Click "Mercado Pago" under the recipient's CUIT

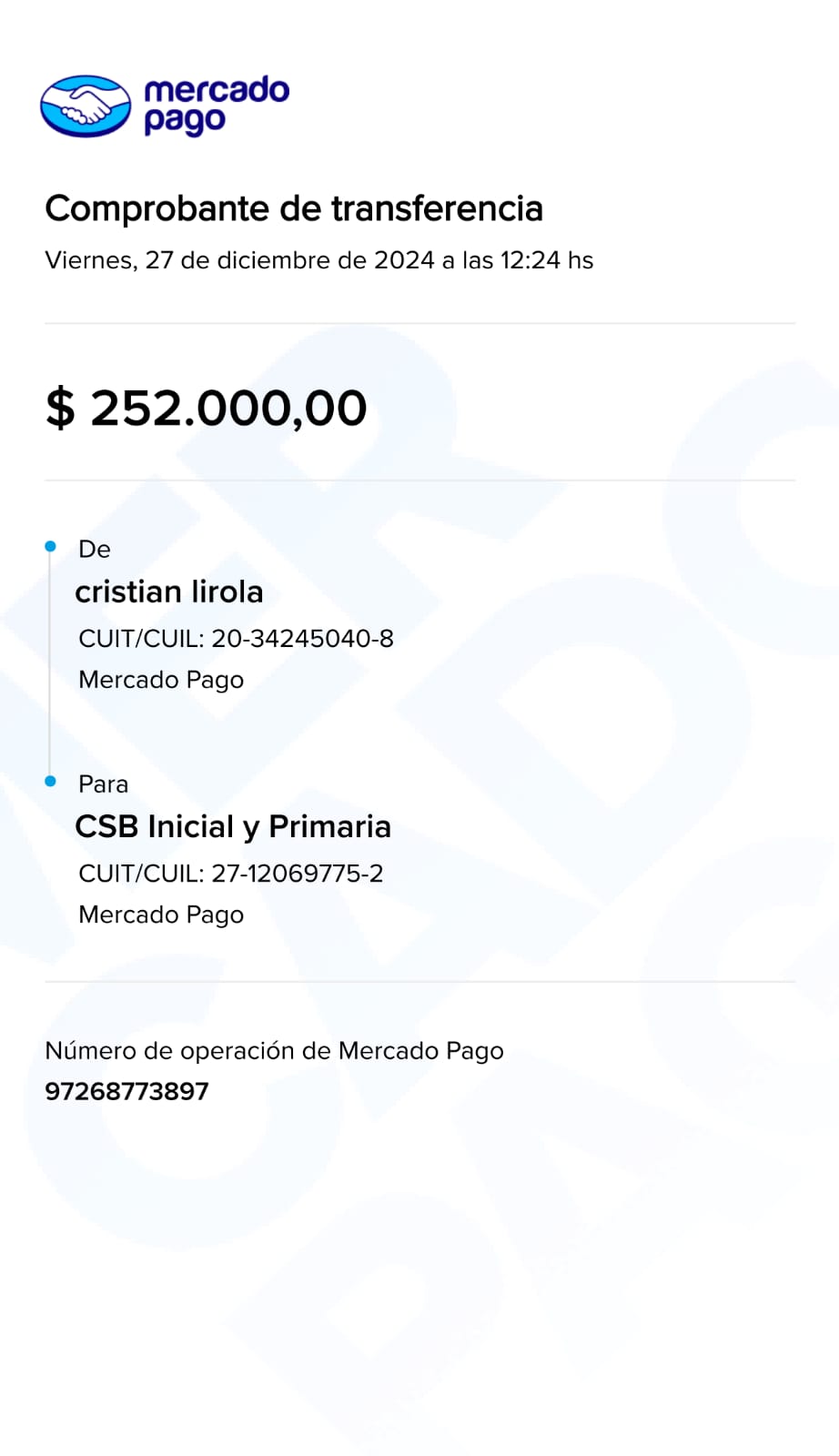[x=161, y=915]
